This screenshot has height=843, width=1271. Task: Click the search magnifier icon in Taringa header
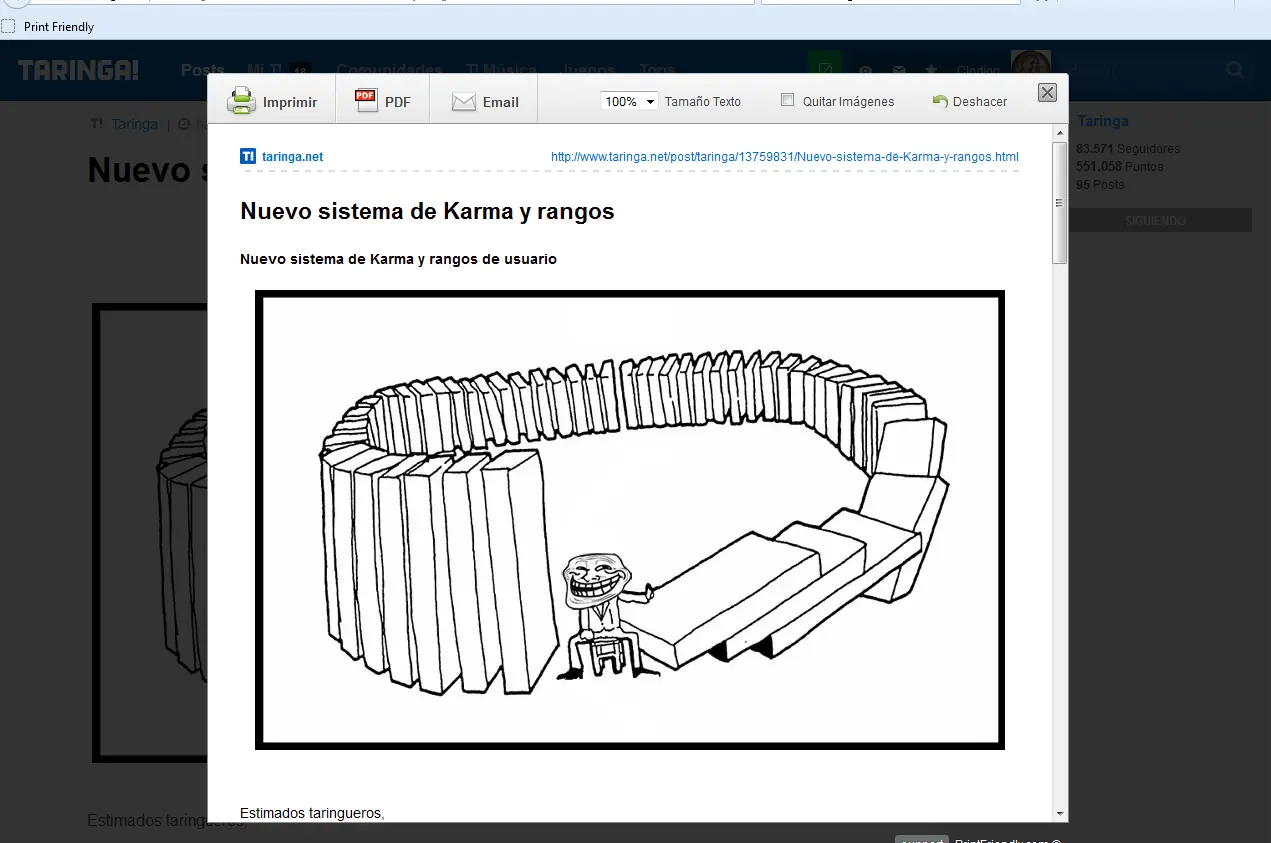tap(1235, 70)
